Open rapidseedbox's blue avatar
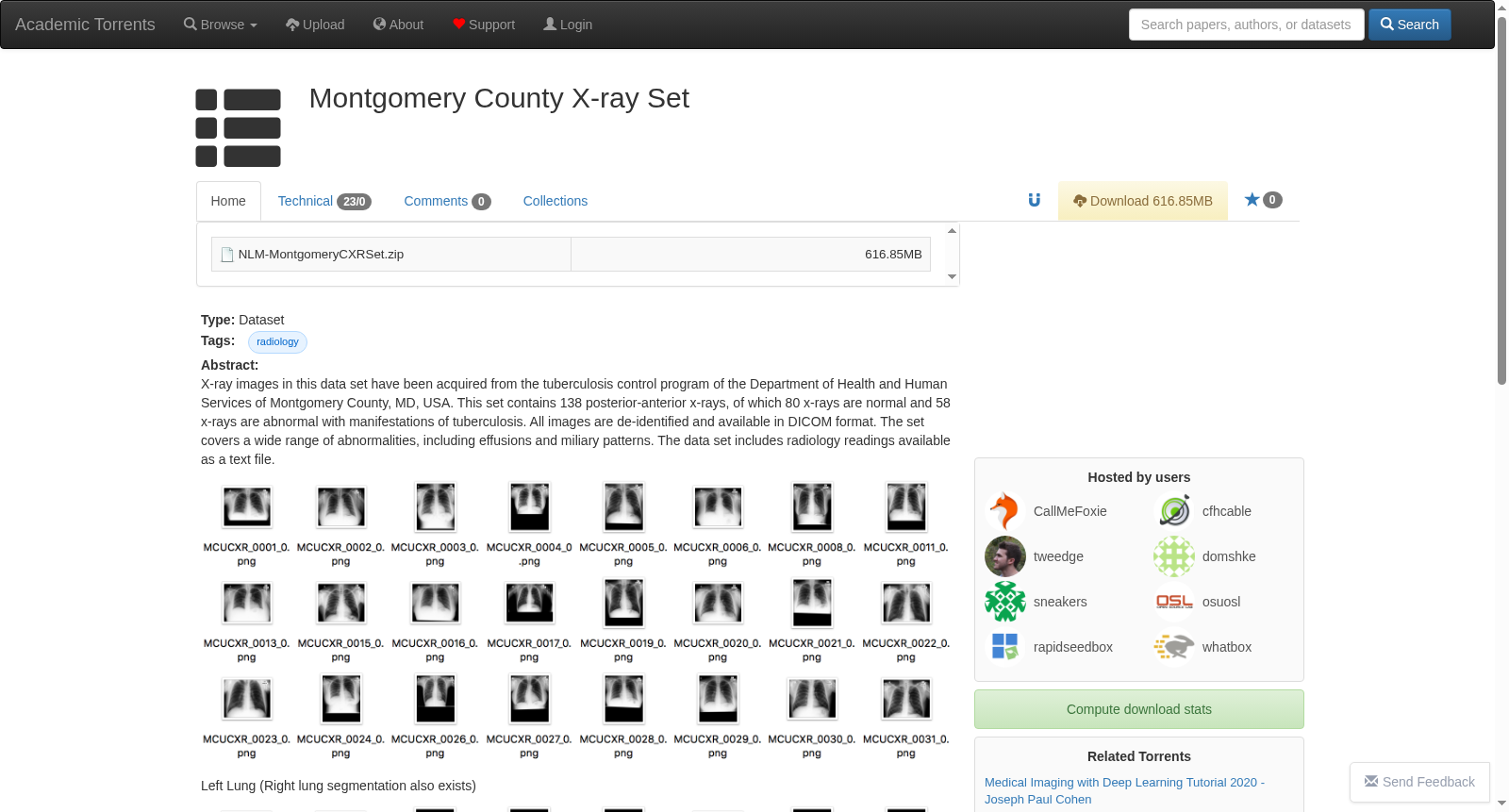Image resolution: width=1509 pixels, height=812 pixels. pyautogui.click(x=1005, y=647)
